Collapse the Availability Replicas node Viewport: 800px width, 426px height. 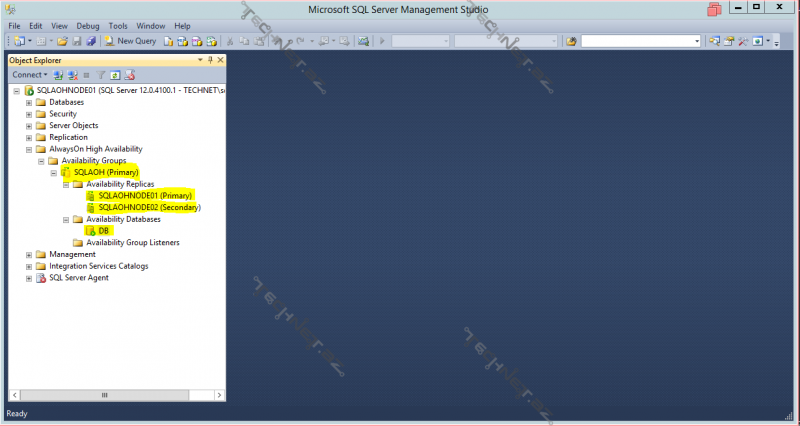coord(66,184)
